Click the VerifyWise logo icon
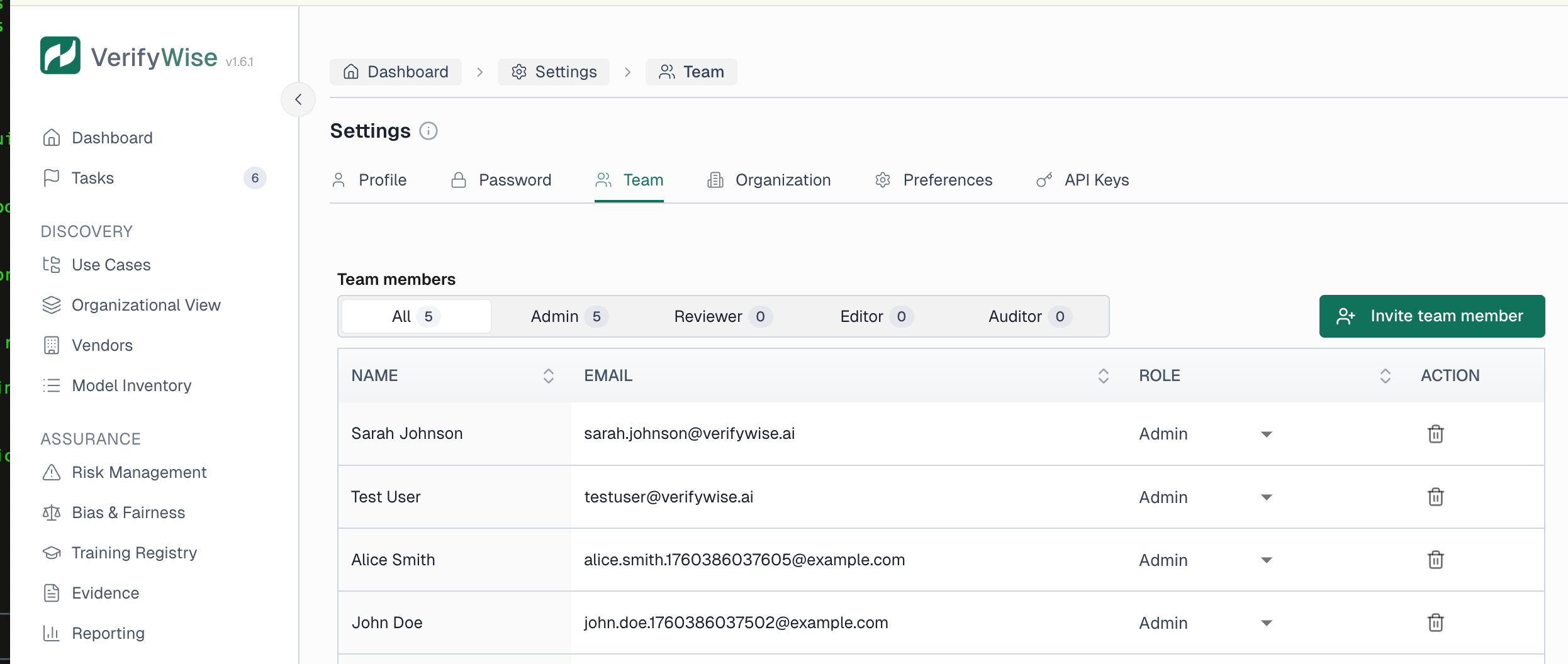Viewport: 1568px width, 664px height. [60, 55]
